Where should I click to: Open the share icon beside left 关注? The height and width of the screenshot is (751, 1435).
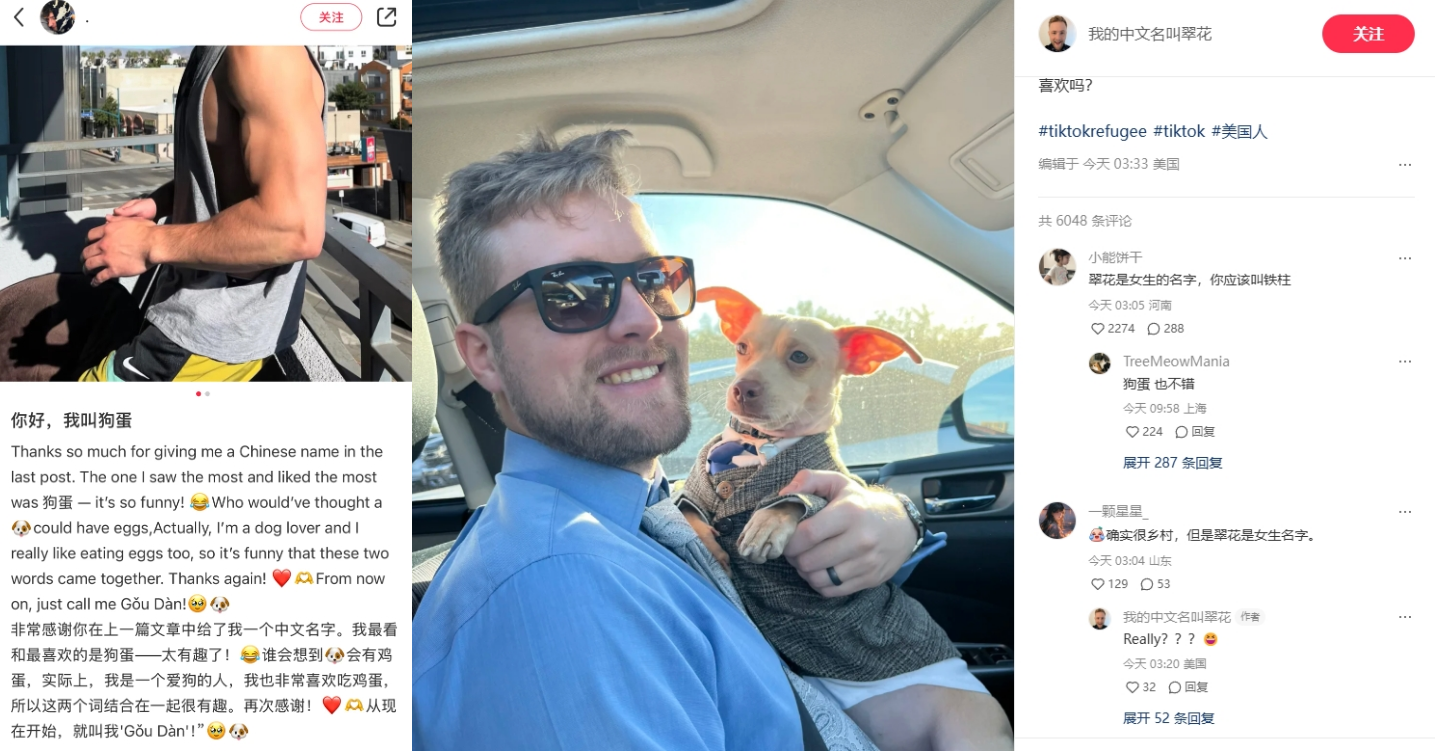(386, 17)
